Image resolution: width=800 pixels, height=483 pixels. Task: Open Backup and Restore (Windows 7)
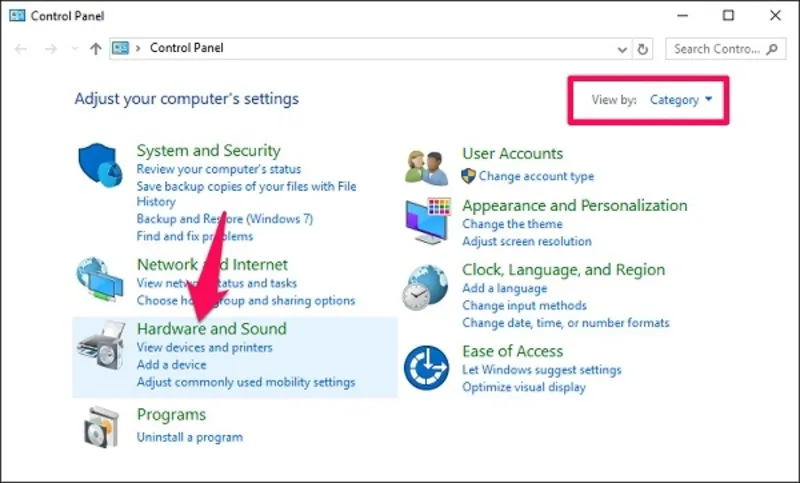[224, 219]
